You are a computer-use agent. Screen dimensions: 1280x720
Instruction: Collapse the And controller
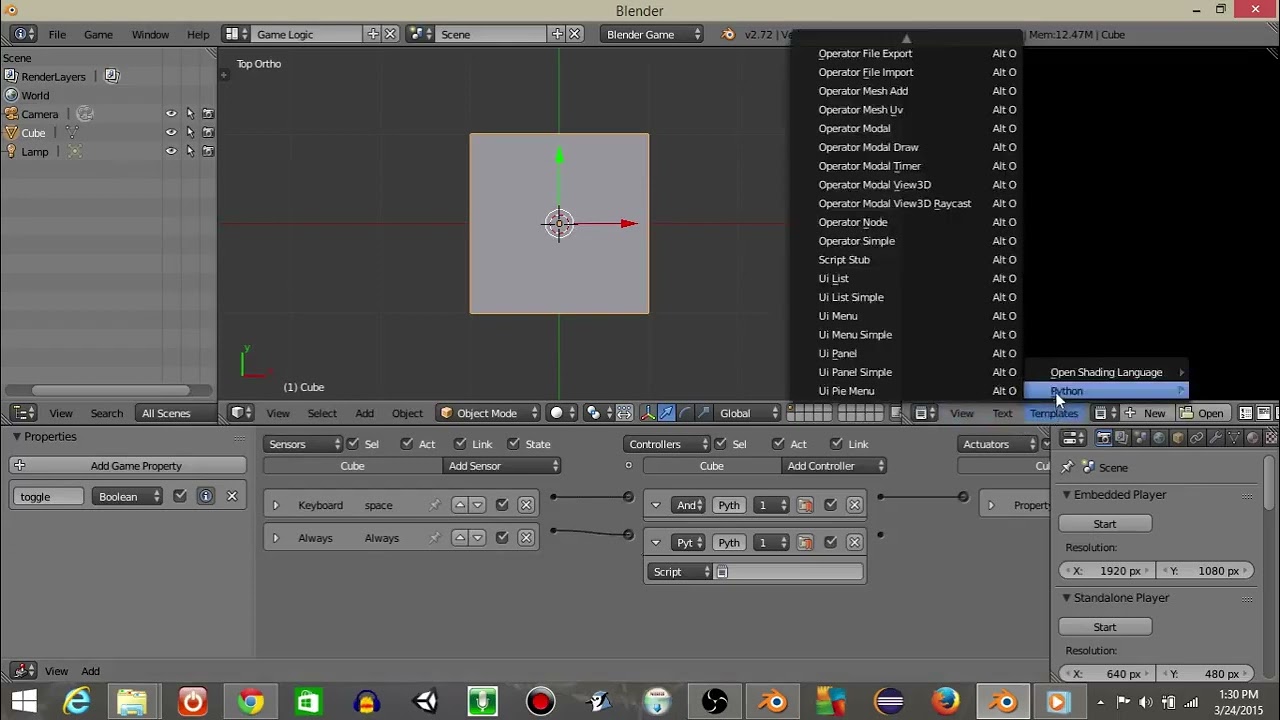coord(656,505)
